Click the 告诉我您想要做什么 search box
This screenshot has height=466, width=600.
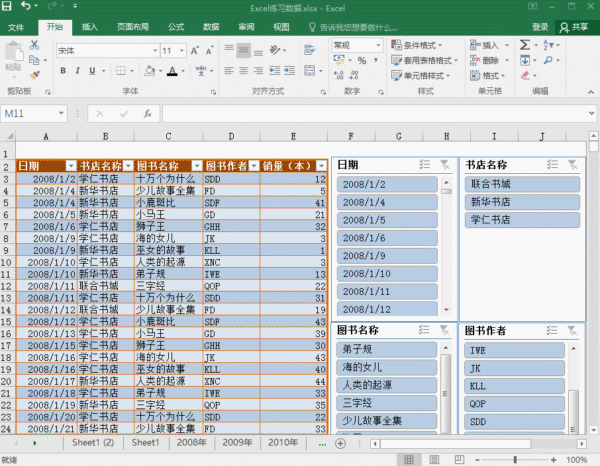coord(354,27)
